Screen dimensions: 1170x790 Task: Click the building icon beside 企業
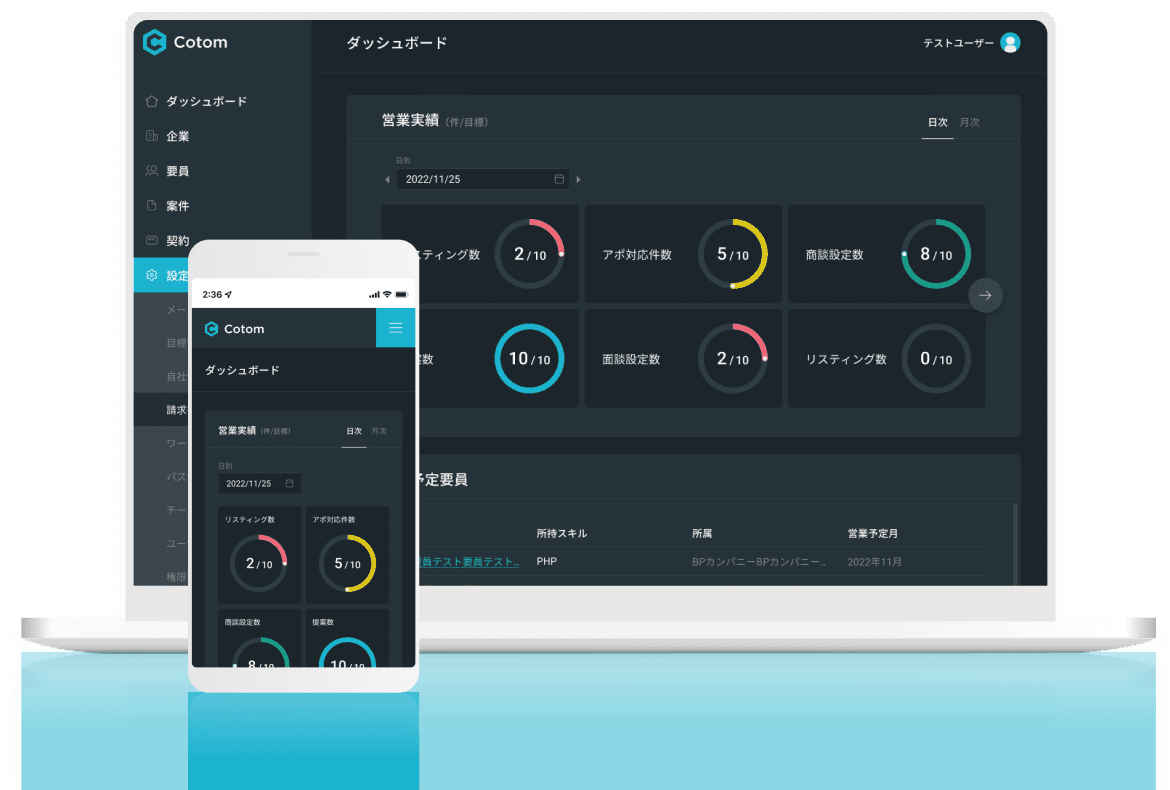[x=151, y=136]
